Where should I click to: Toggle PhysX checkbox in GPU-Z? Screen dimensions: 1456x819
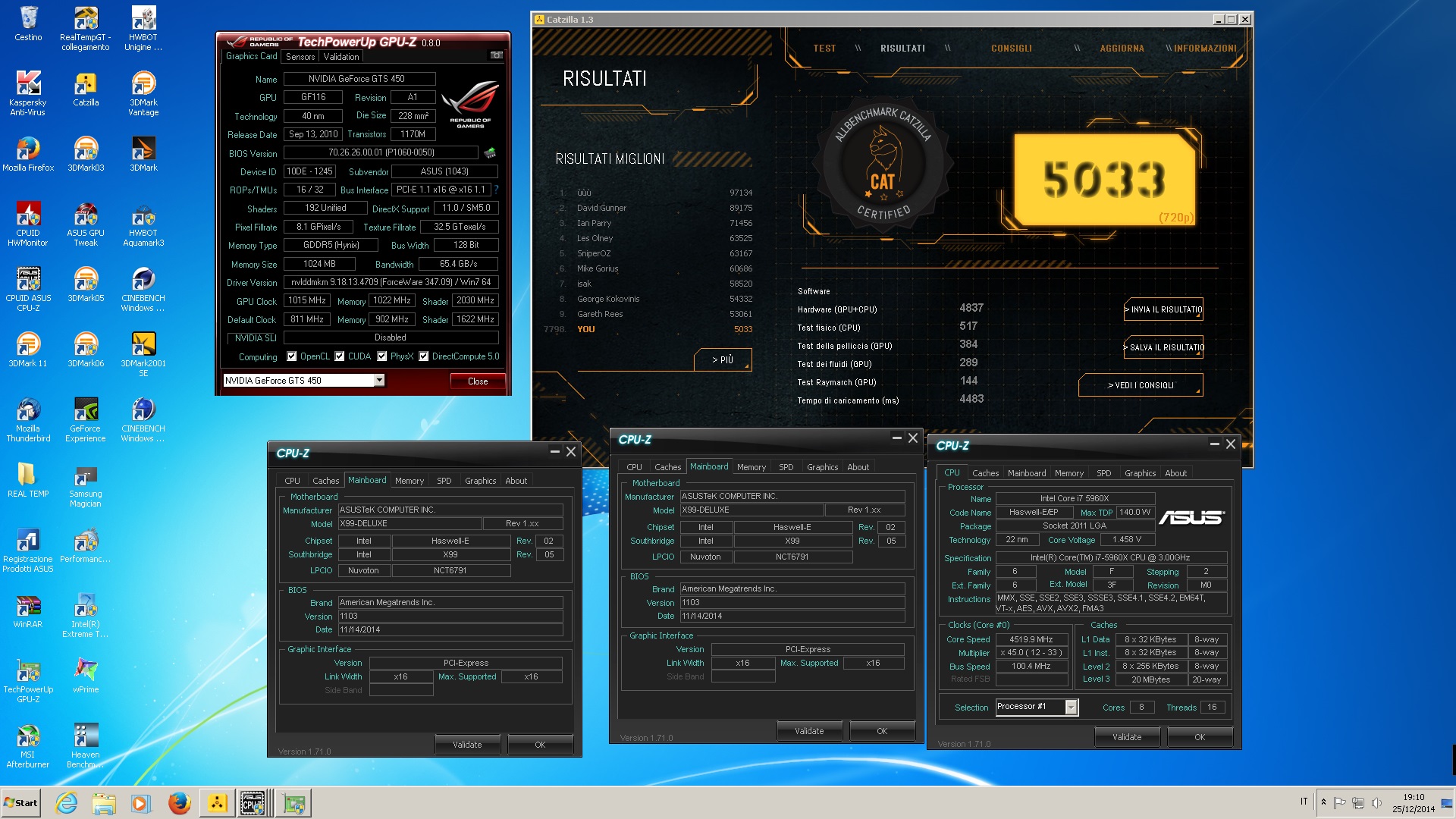(x=382, y=356)
